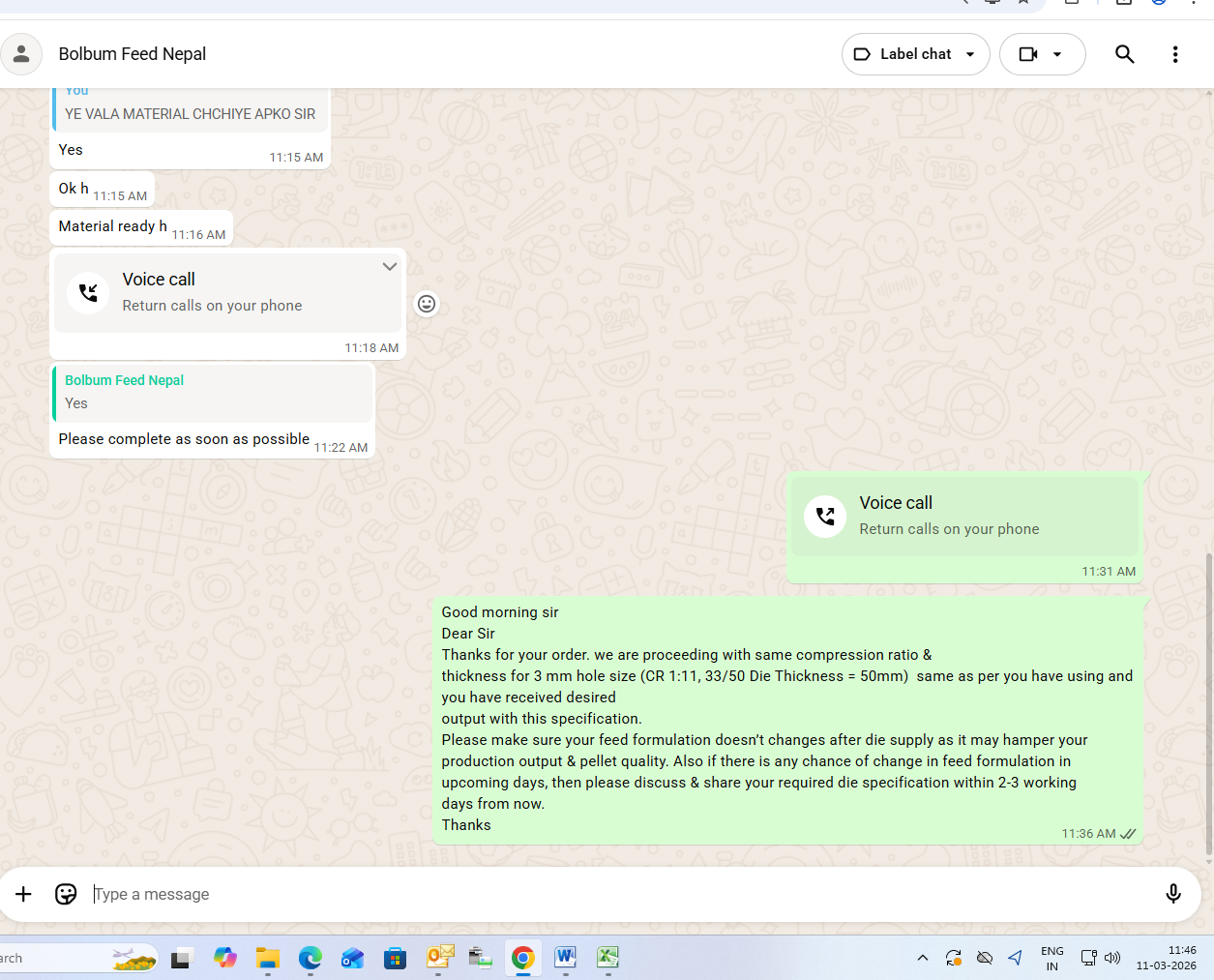This screenshot has width=1214, height=980.
Task: Click Bolbum Feed Nepal profile avatar
Action: coord(21,54)
